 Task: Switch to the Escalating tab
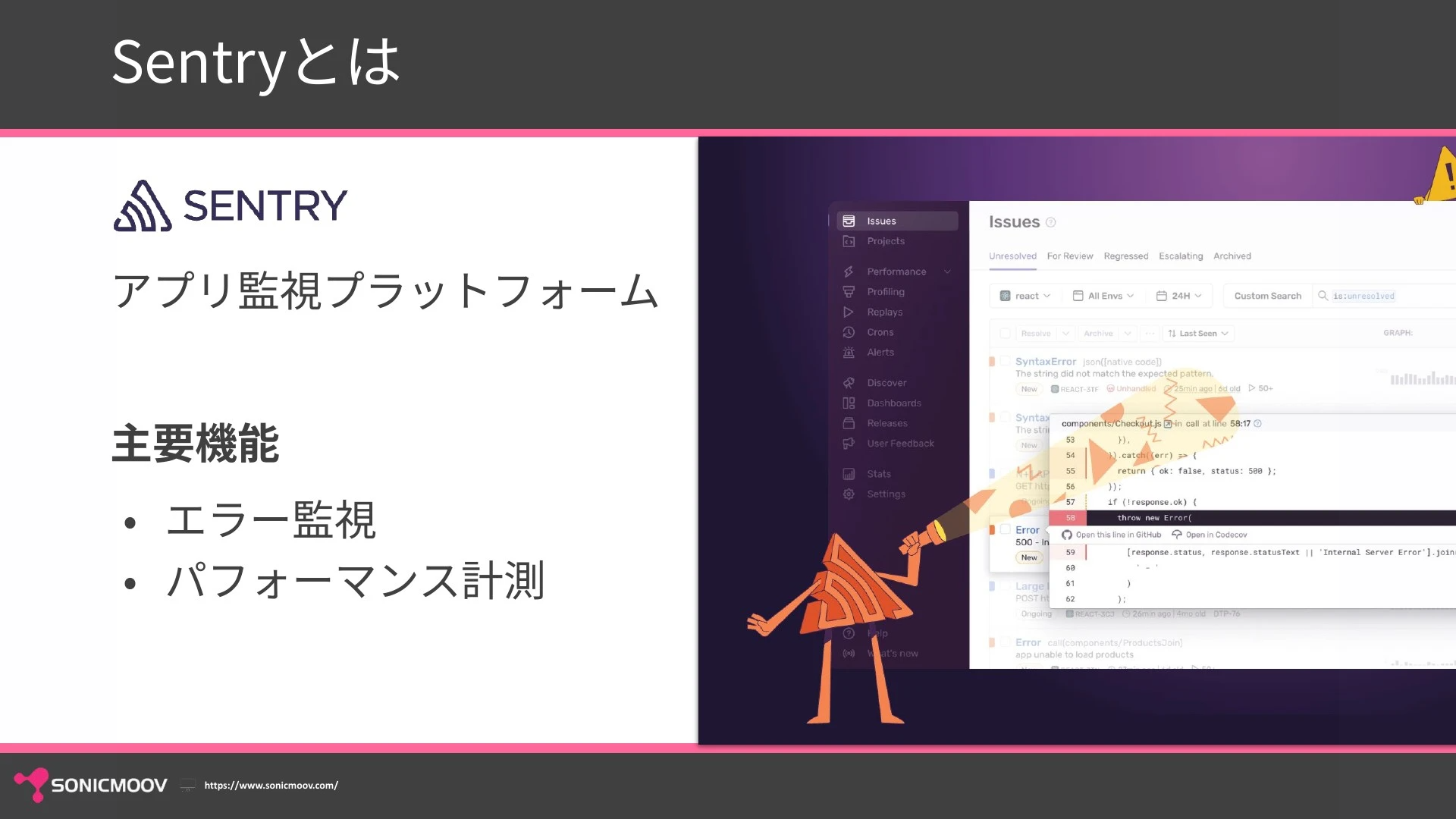(x=1181, y=256)
